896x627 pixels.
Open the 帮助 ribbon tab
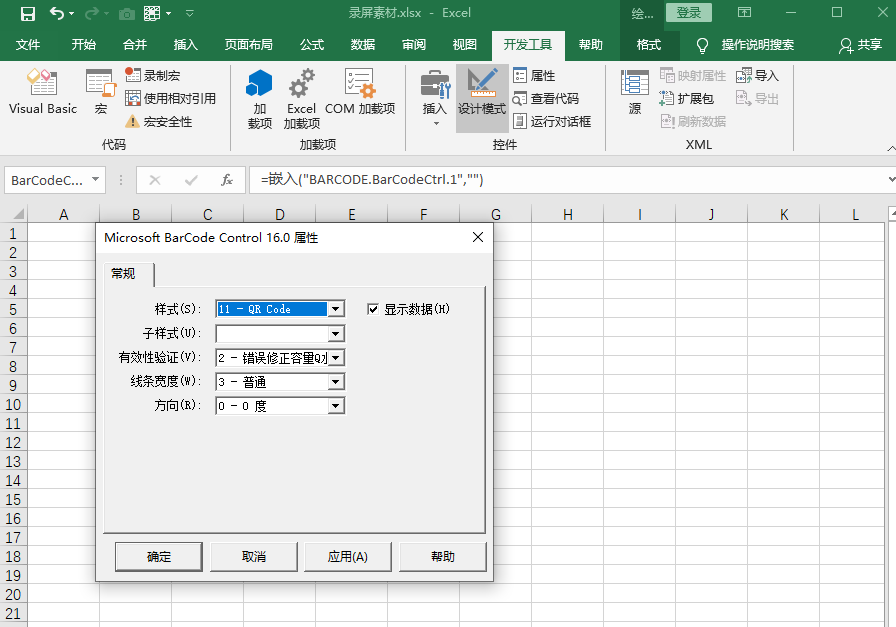pyautogui.click(x=591, y=45)
